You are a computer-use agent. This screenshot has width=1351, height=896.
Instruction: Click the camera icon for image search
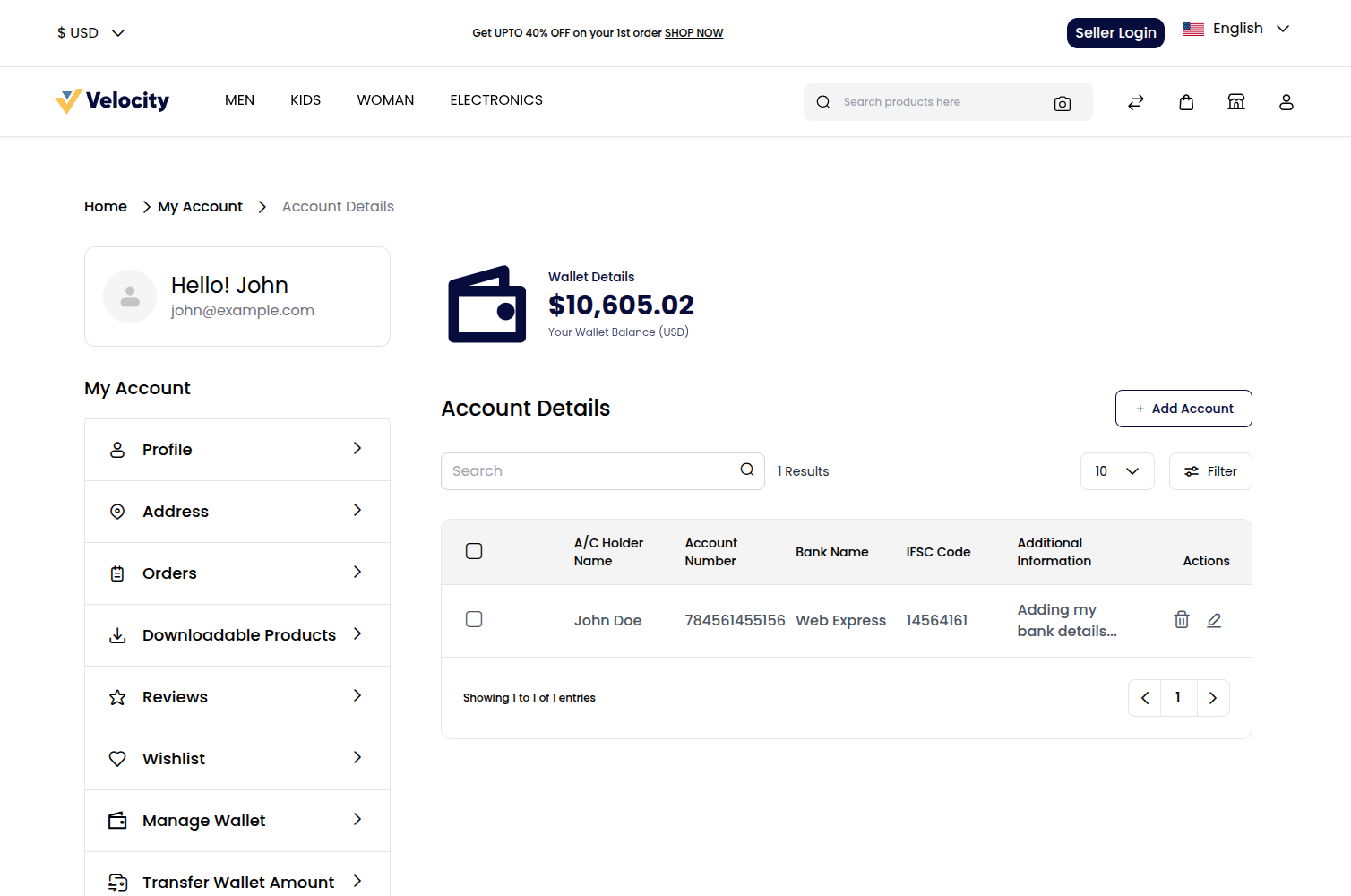pos(1063,103)
